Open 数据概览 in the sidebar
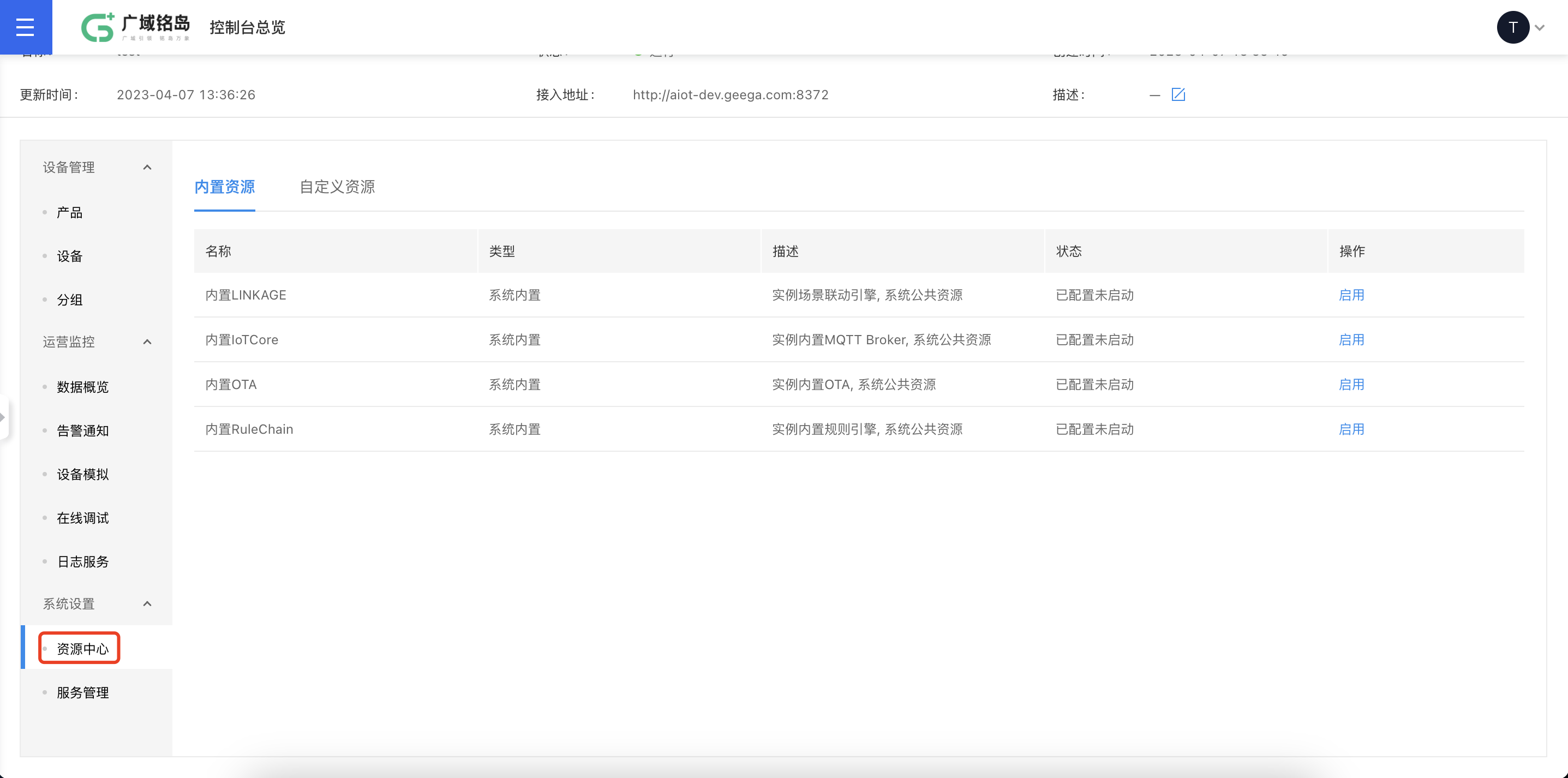 click(x=83, y=387)
